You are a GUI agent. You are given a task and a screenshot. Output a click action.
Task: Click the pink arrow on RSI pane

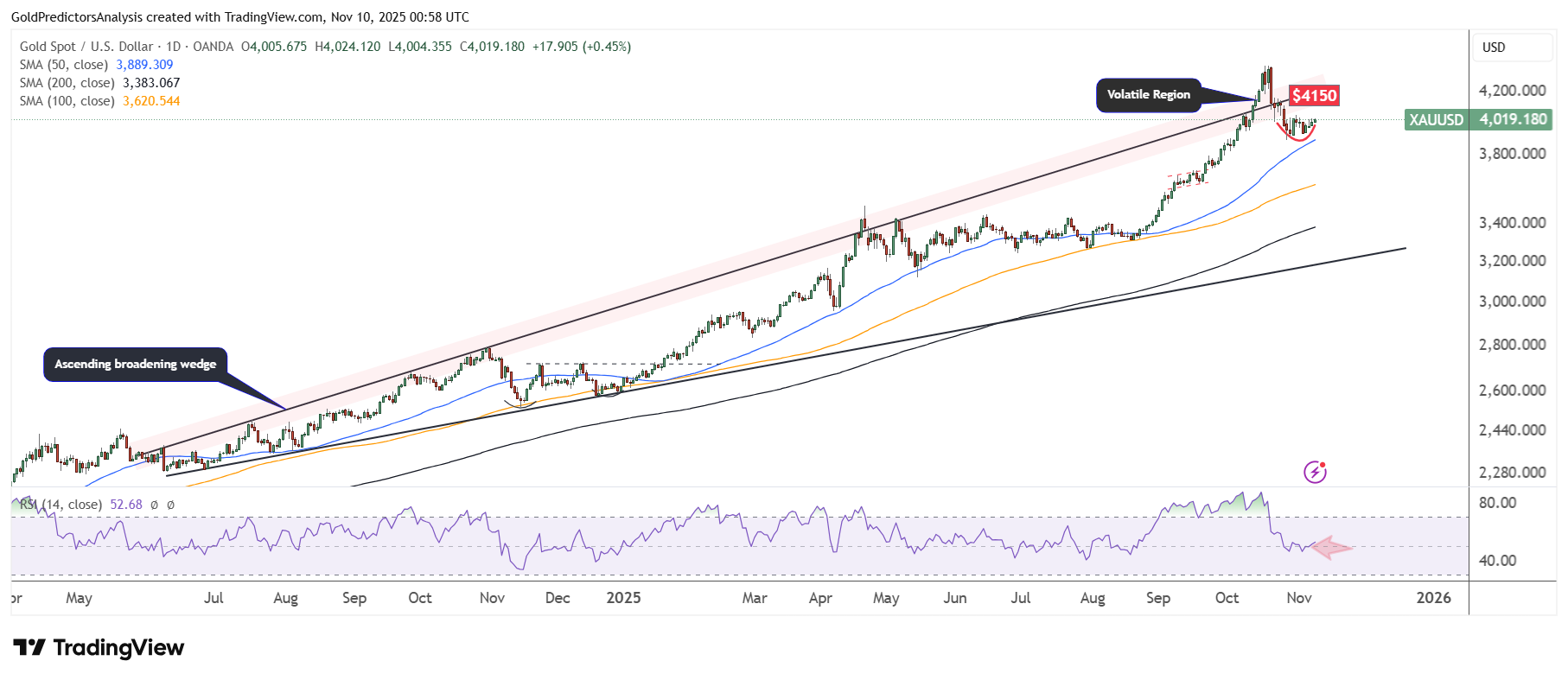click(1331, 548)
